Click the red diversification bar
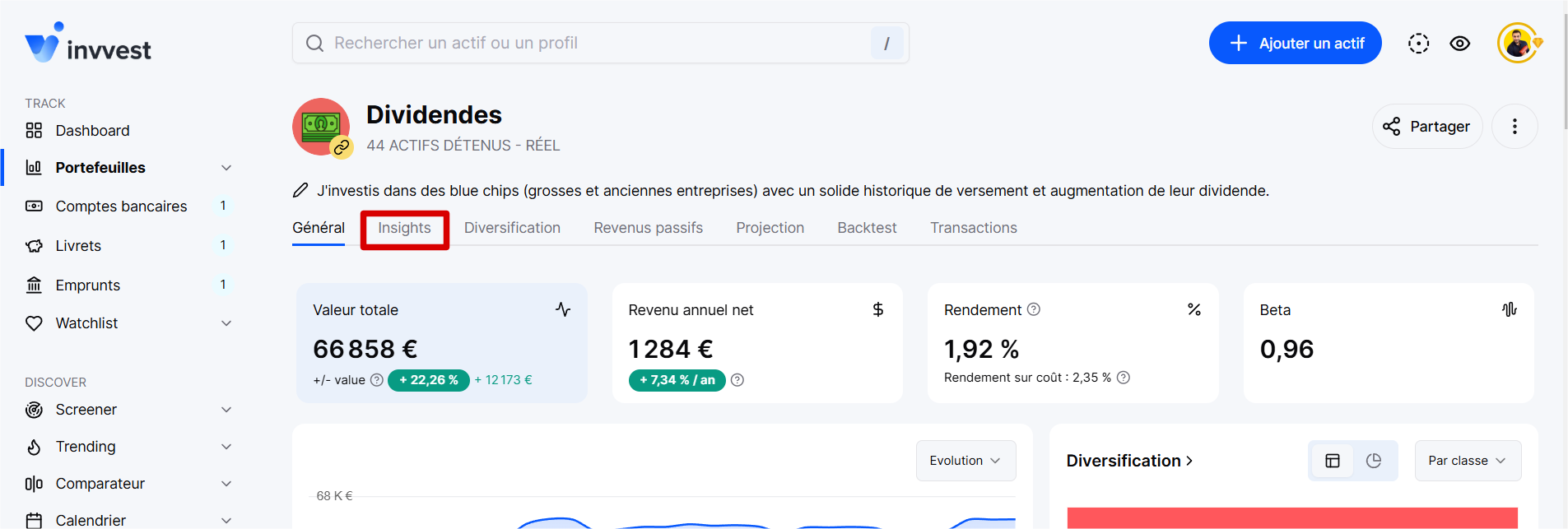 coord(1292,518)
